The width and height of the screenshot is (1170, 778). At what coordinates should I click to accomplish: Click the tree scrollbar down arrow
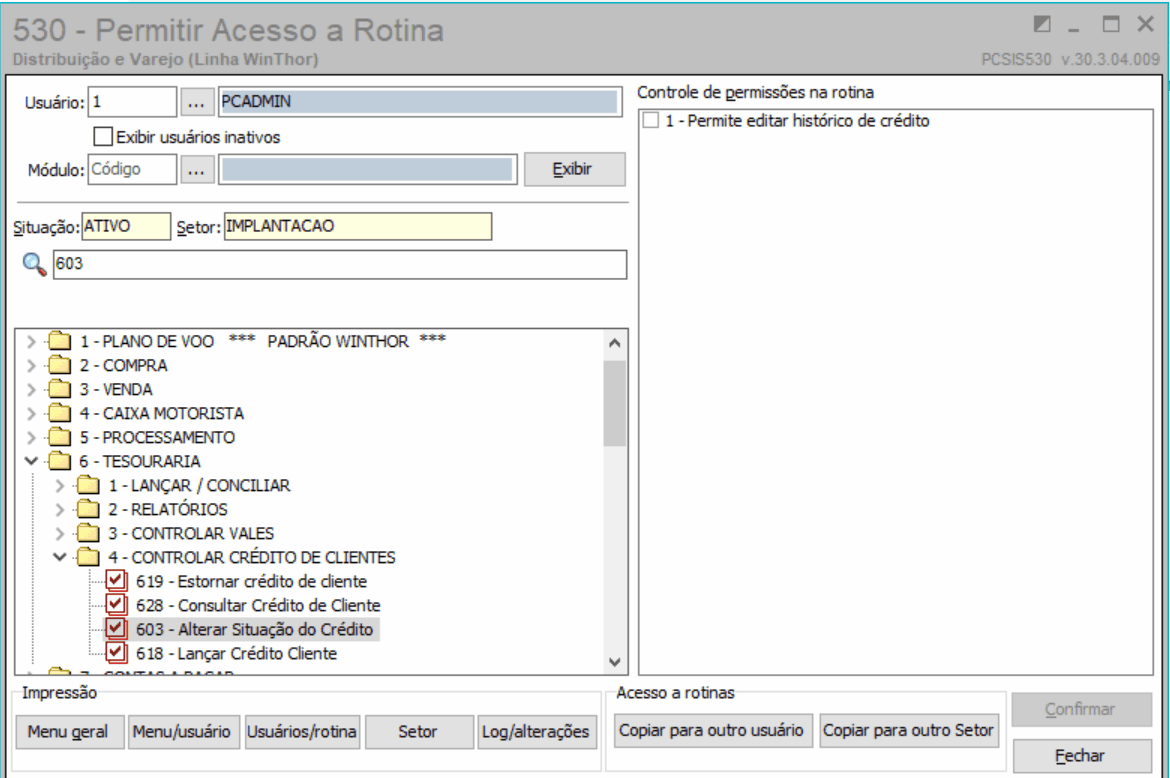614,662
